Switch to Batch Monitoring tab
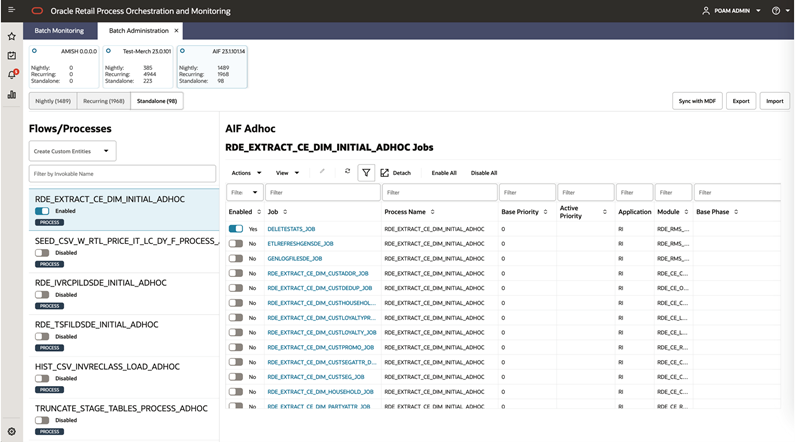Screen dimensions: 795x442 tap(59, 31)
